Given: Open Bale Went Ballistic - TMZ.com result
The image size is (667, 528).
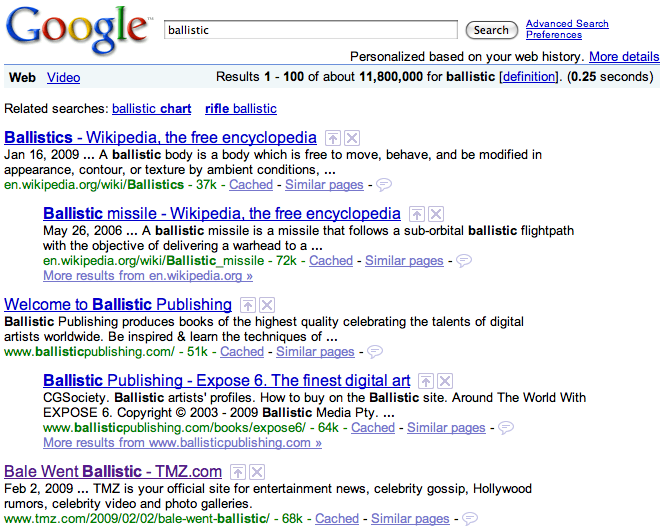Looking at the screenshot, I should coord(113,471).
